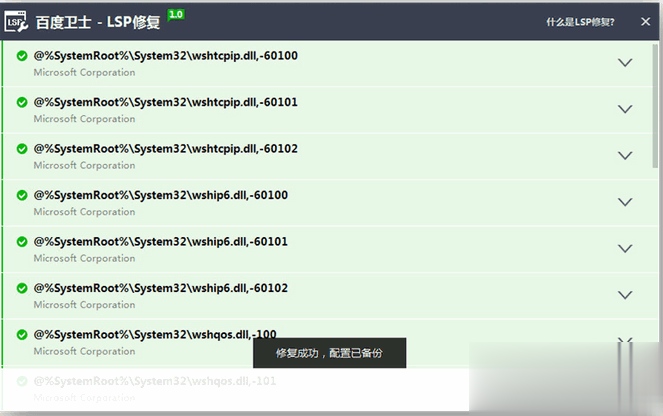
Task: Click Microsoft Corporation under wship6.dll,-60101
Action: [85, 259]
